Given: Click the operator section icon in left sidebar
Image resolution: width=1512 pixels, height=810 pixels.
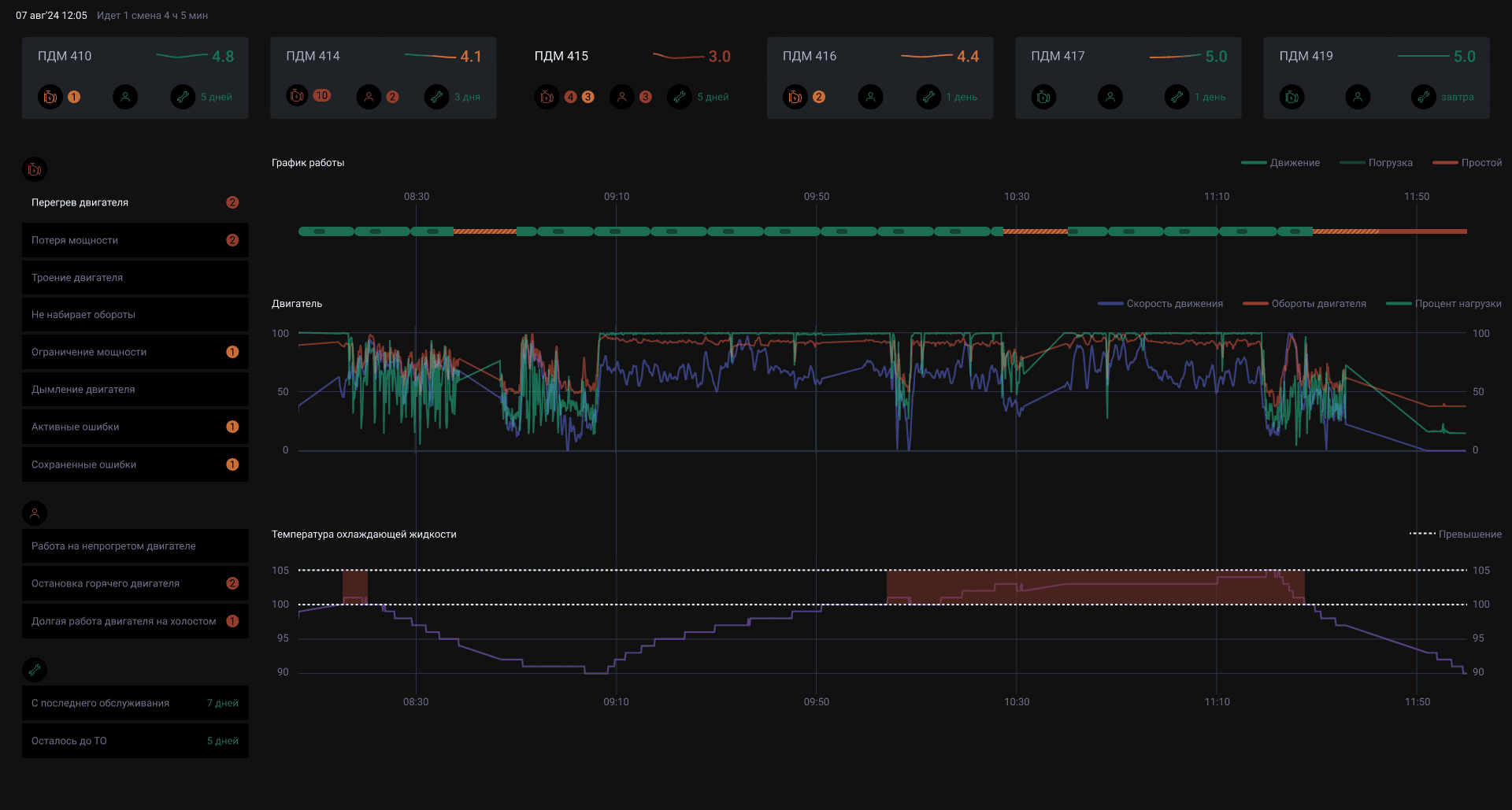Looking at the screenshot, I should point(35,513).
